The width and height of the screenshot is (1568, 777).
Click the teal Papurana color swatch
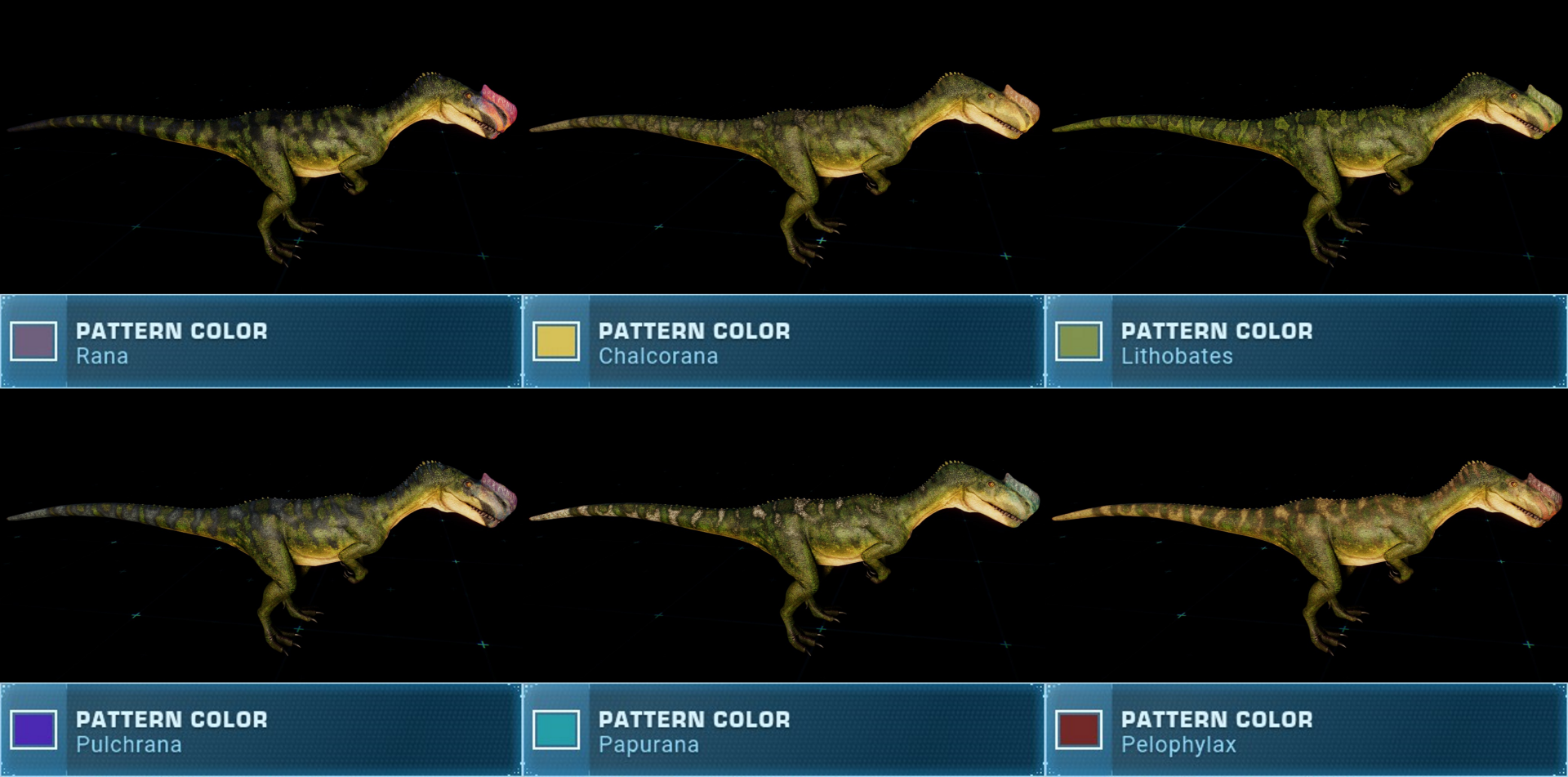pyautogui.click(x=556, y=730)
